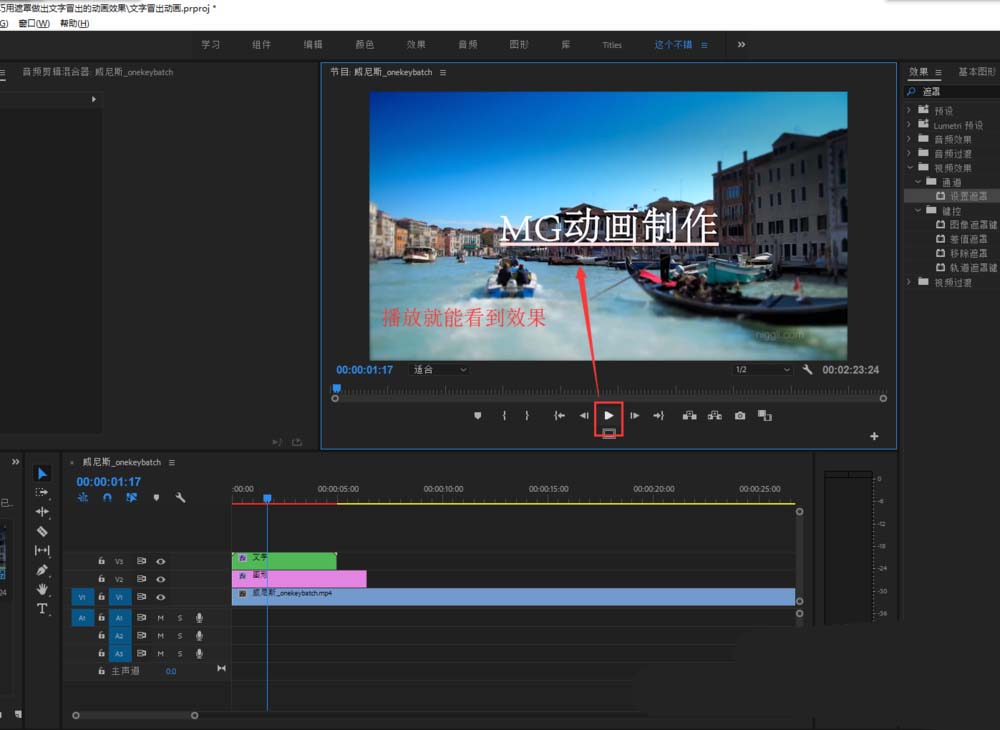Select the Razor tool in toolbar
The height and width of the screenshot is (730, 1000).
[42, 531]
